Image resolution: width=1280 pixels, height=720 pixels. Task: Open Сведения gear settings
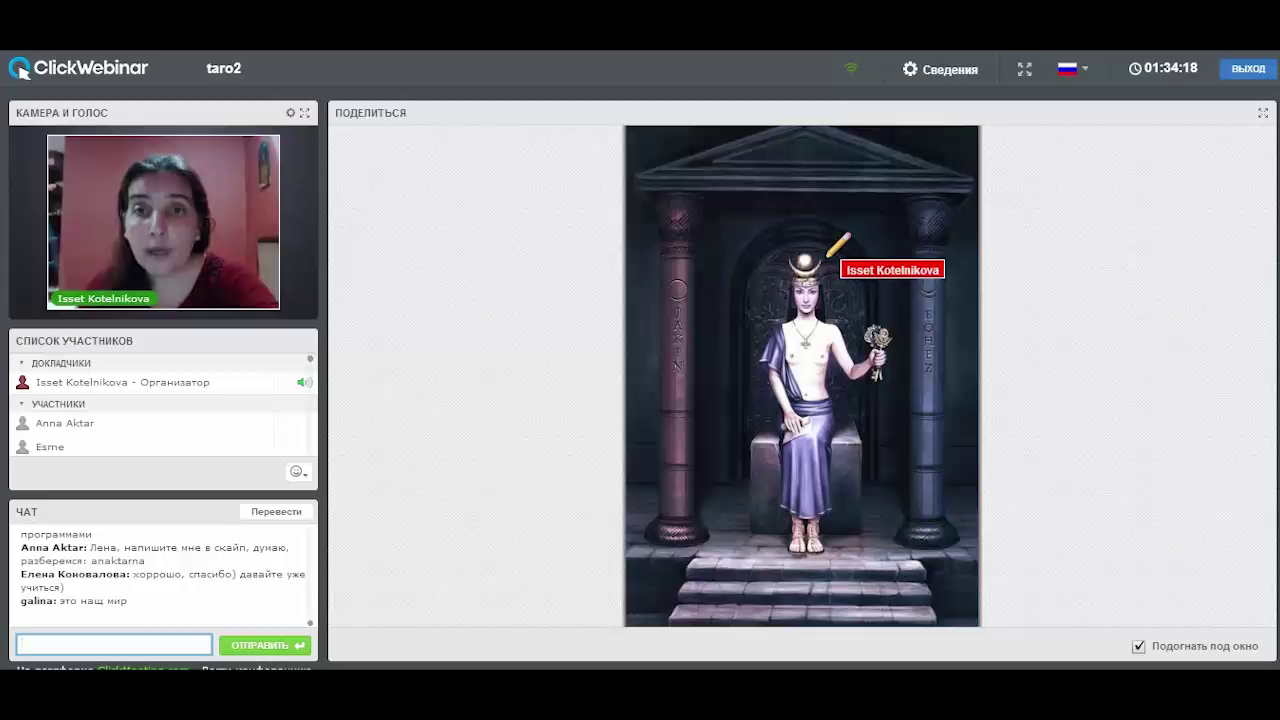point(940,69)
